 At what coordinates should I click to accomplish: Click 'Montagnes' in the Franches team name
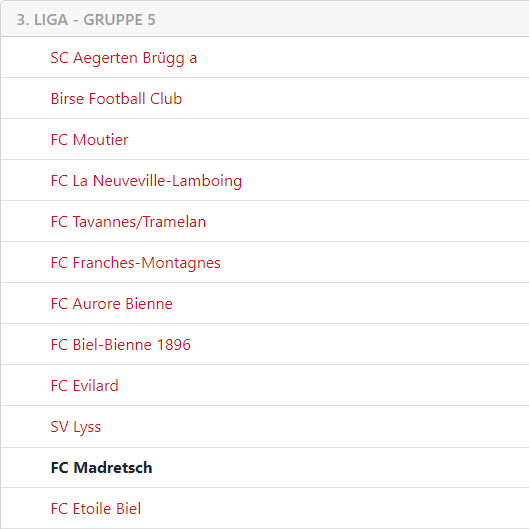pyautogui.click(x=181, y=263)
